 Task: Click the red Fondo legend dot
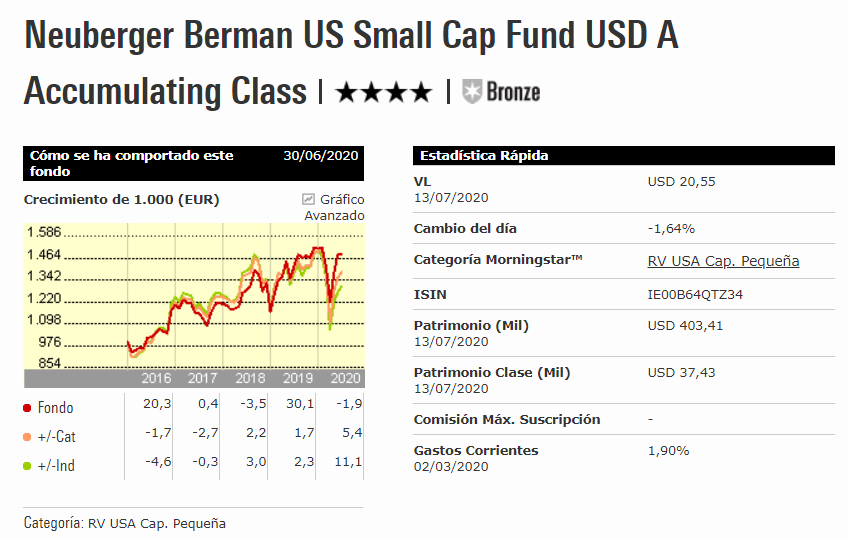click(x=27, y=408)
